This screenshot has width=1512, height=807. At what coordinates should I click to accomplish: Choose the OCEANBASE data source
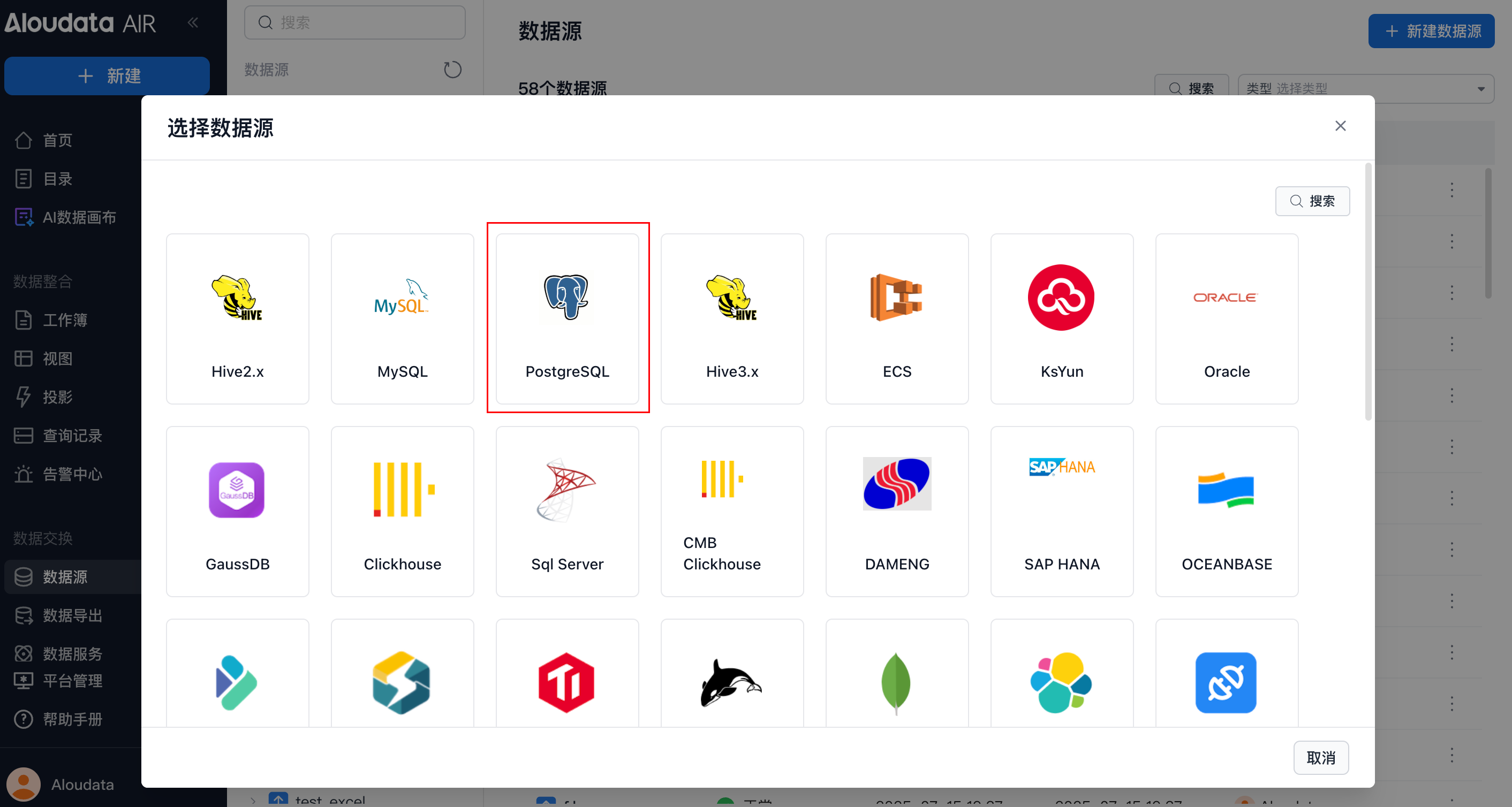click(x=1226, y=512)
